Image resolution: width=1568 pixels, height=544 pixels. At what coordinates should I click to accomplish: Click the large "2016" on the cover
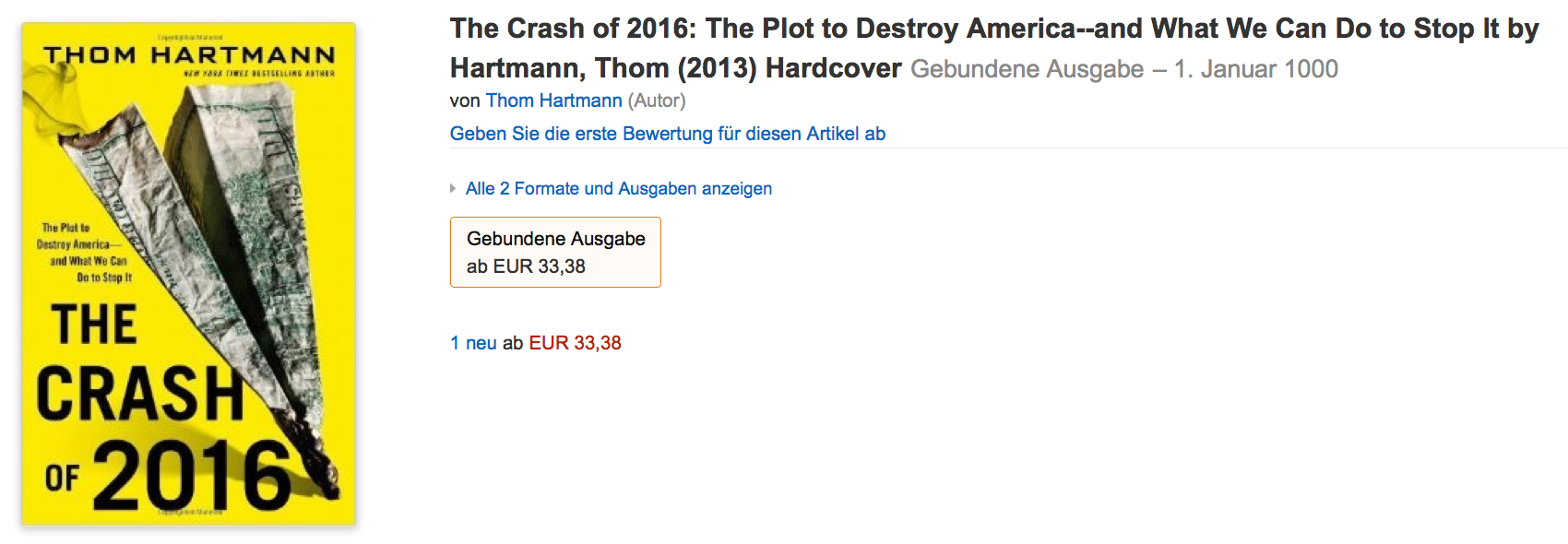192,475
